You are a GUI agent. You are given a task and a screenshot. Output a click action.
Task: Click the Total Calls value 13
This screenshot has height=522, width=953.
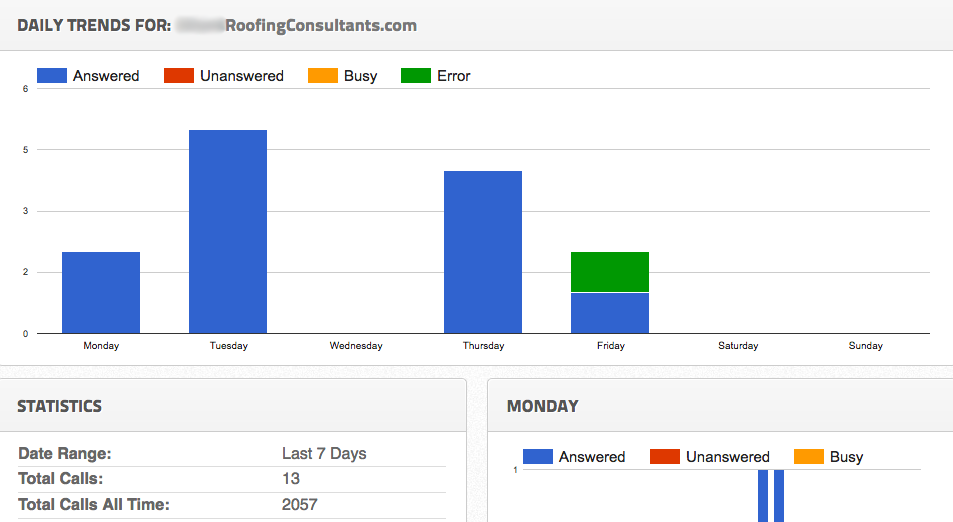pos(291,479)
